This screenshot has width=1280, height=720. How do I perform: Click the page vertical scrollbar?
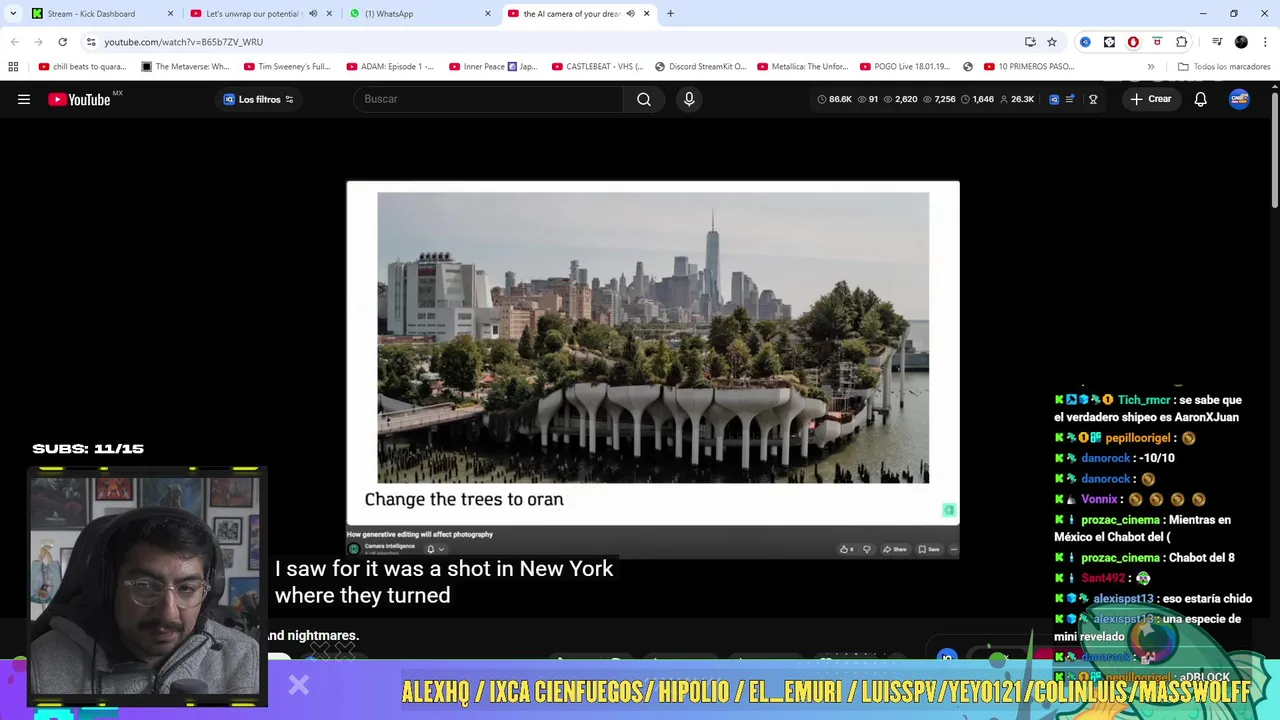tap(1275, 150)
